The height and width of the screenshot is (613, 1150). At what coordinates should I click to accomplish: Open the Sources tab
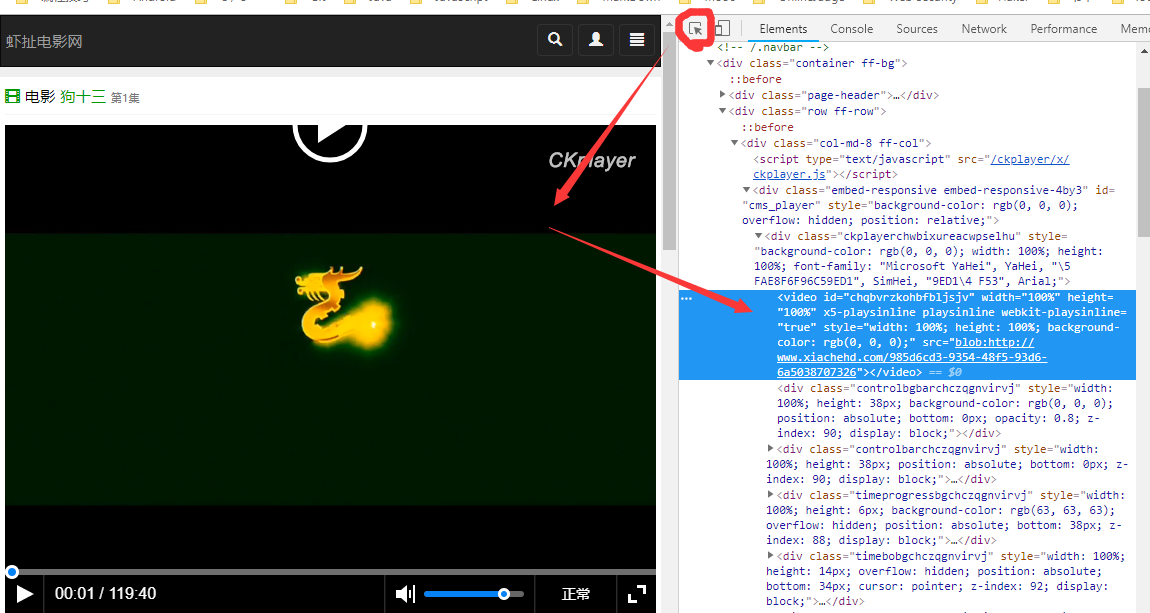click(x=917, y=29)
